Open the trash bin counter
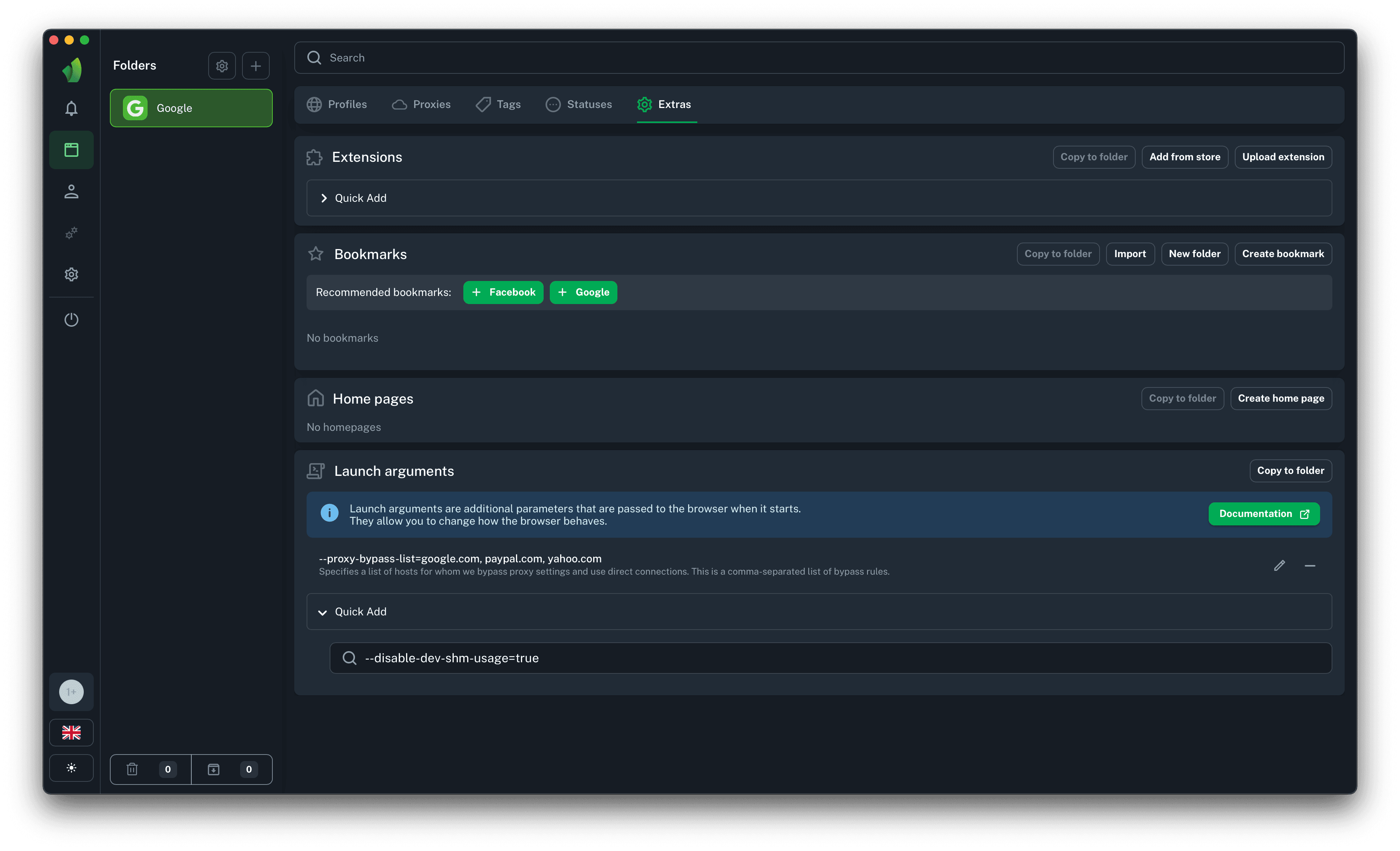This screenshot has width=1400, height=851. tap(151, 770)
